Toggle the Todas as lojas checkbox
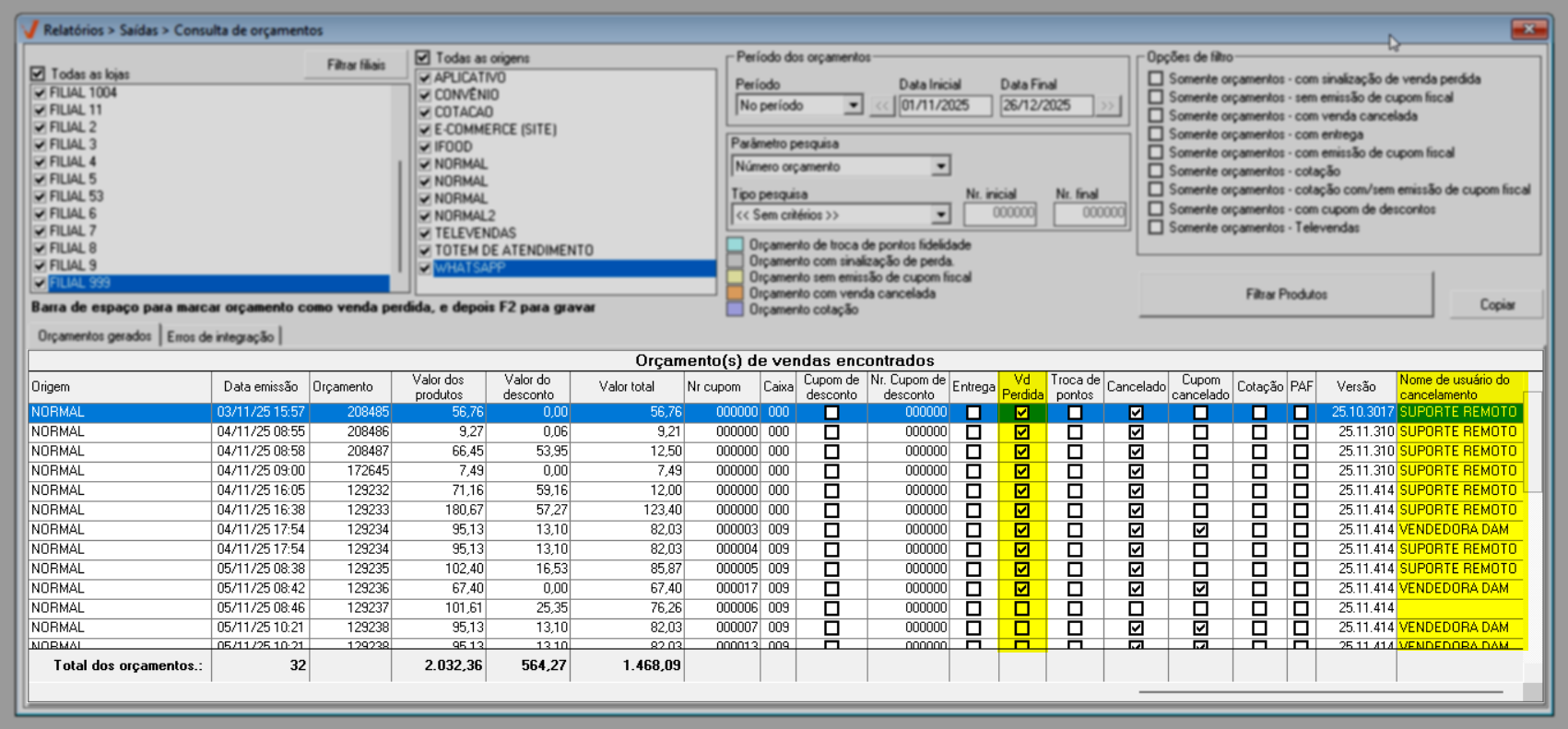 tap(38, 74)
